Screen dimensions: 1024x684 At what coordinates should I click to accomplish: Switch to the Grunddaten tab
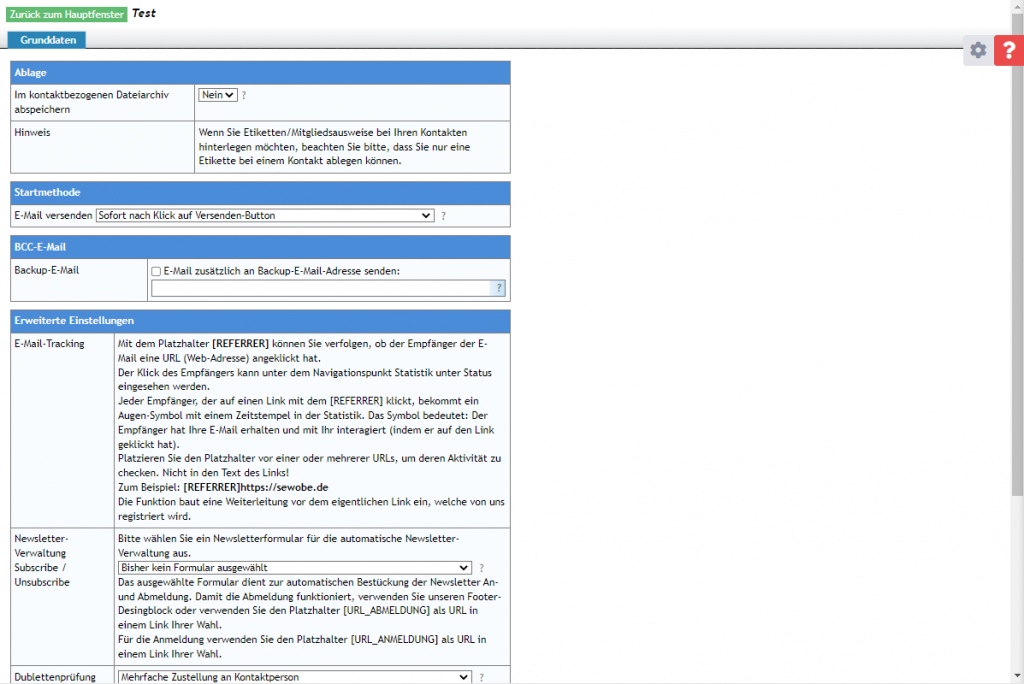click(47, 40)
